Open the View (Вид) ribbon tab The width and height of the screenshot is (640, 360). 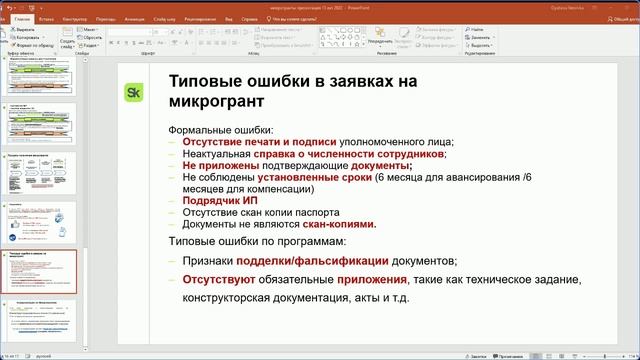(x=229, y=19)
